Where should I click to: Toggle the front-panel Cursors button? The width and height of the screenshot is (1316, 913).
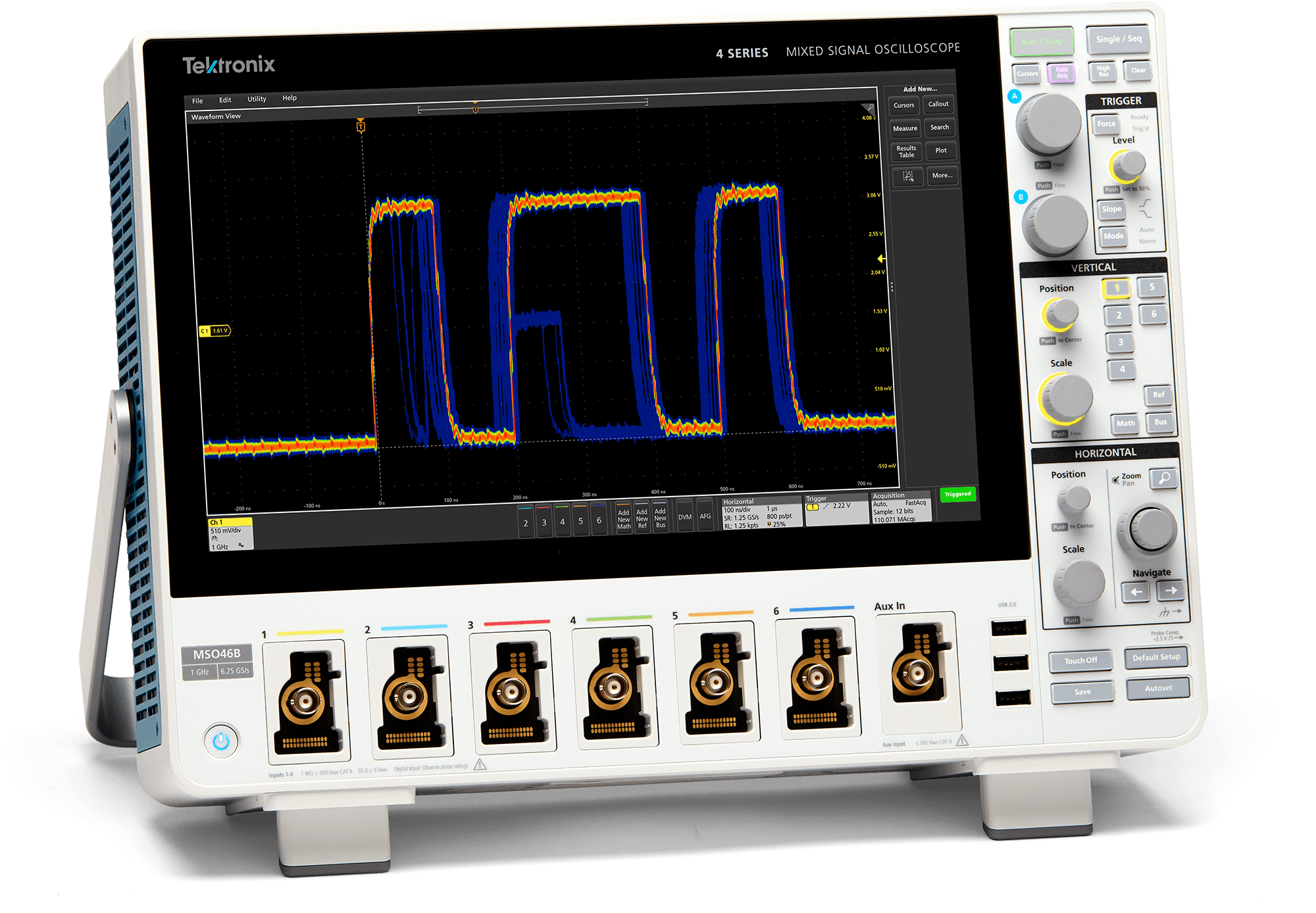click(x=1027, y=74)
